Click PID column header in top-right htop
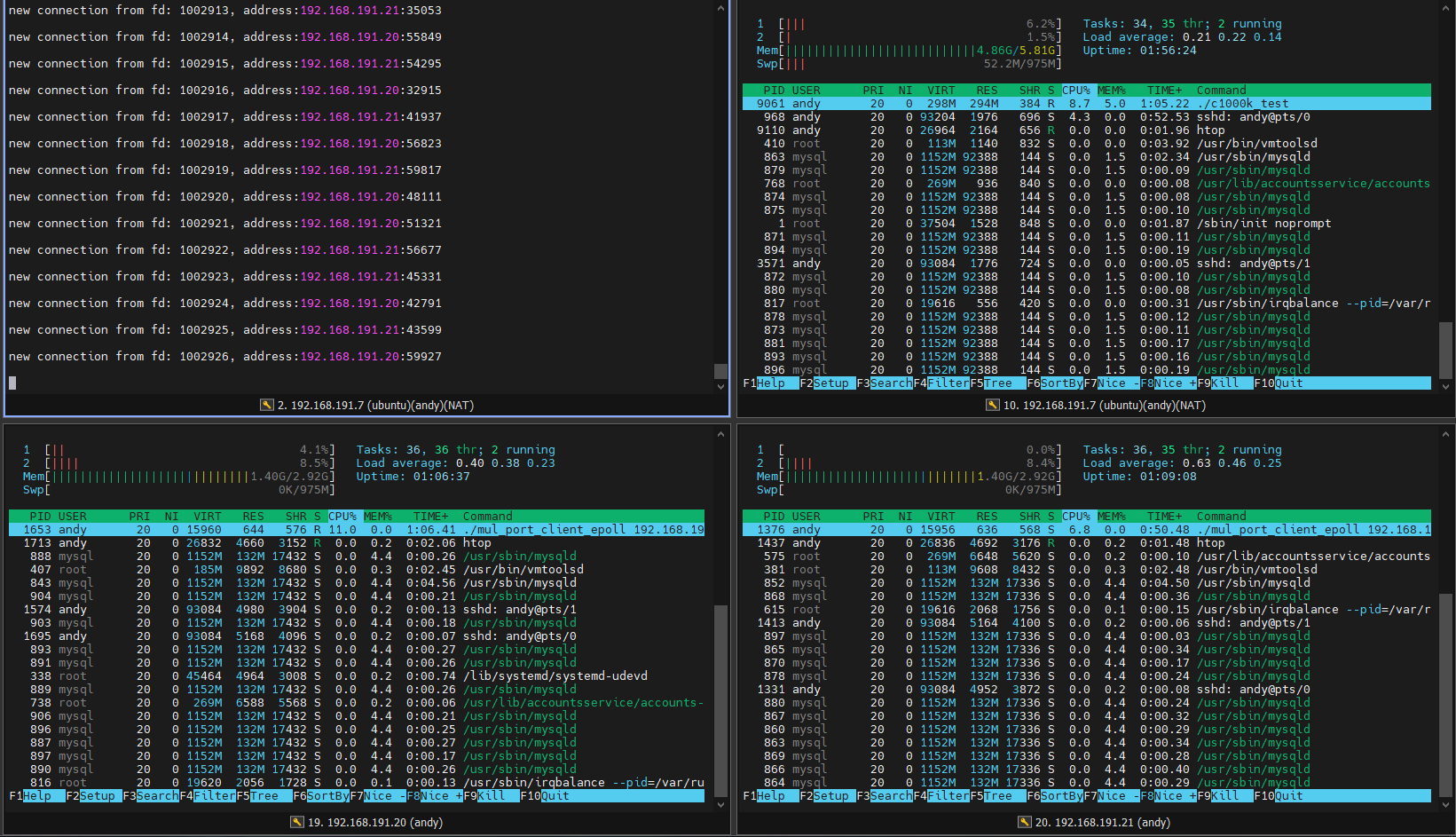 [774, 91]
